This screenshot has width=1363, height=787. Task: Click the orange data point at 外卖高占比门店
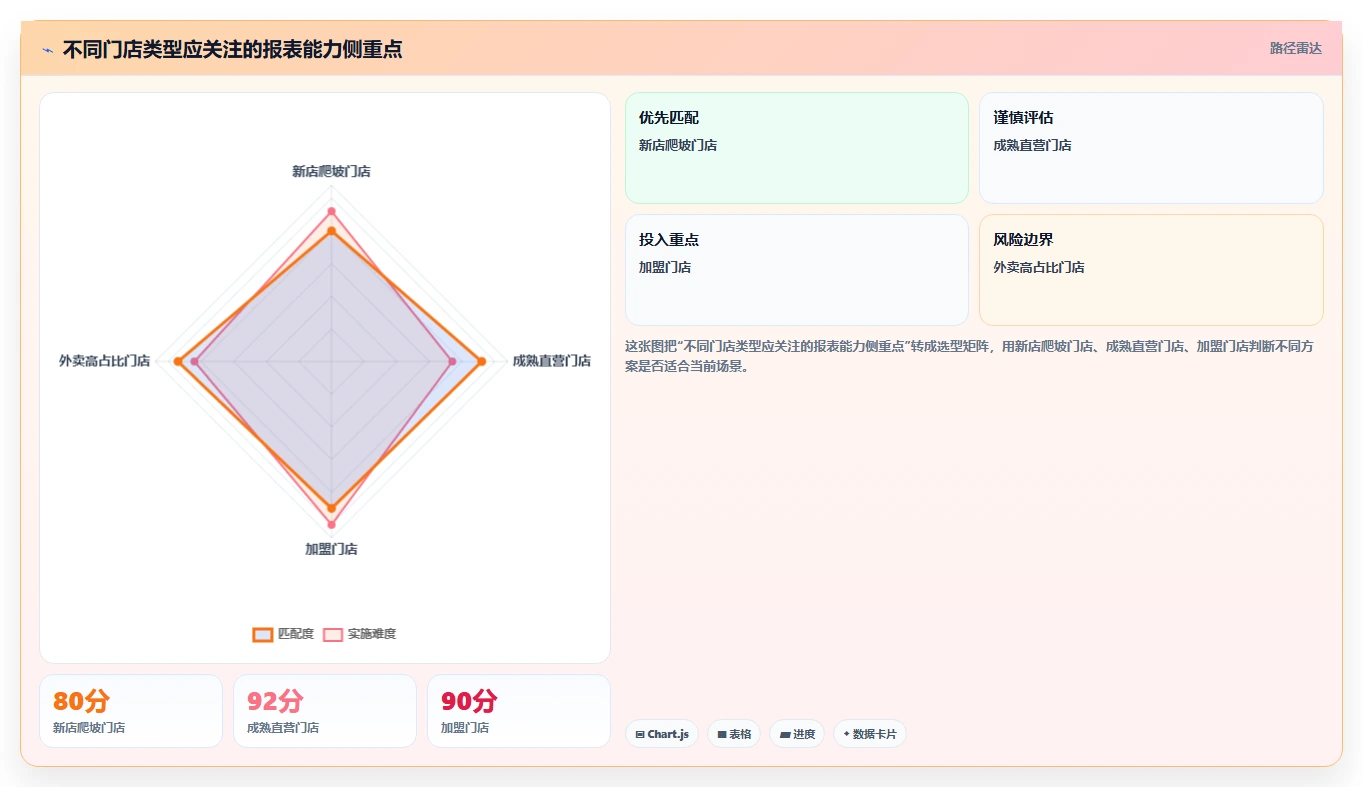click(178, 361)
